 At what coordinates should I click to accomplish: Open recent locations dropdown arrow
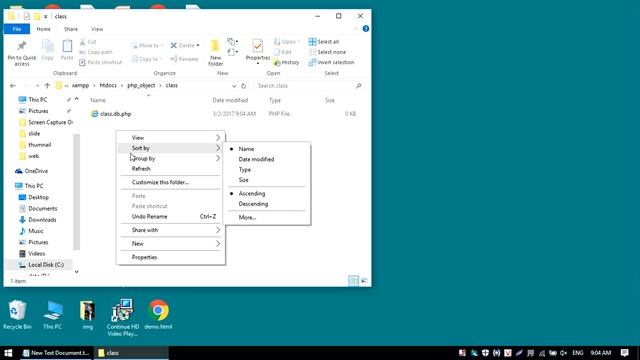coord(37,86)
